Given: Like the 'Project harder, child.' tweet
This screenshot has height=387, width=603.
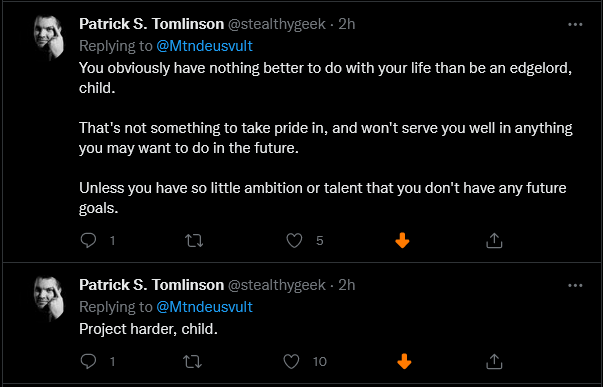Looking at the screenshot, I should tap(291, 362).
